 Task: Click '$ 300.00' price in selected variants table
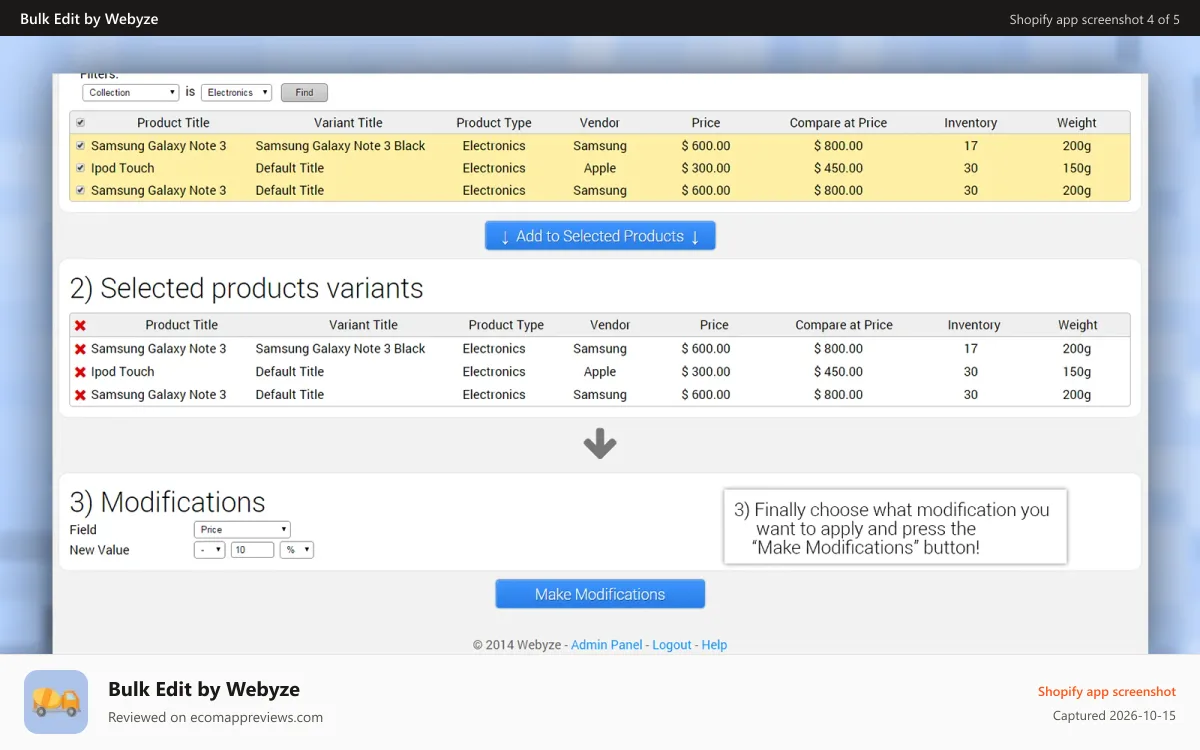tap(706, 372)
